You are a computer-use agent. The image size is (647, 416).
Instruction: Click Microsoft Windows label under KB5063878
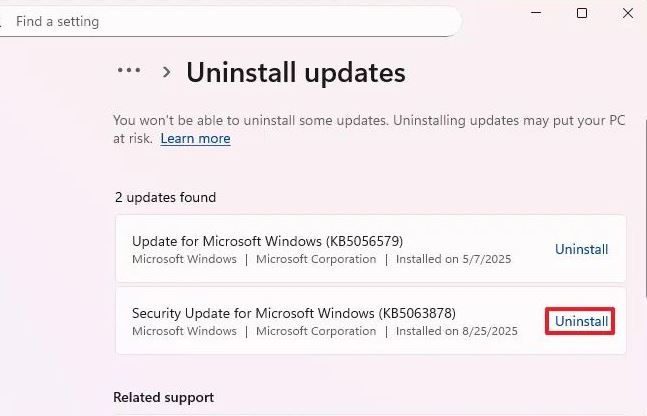[x=184, y=331]
